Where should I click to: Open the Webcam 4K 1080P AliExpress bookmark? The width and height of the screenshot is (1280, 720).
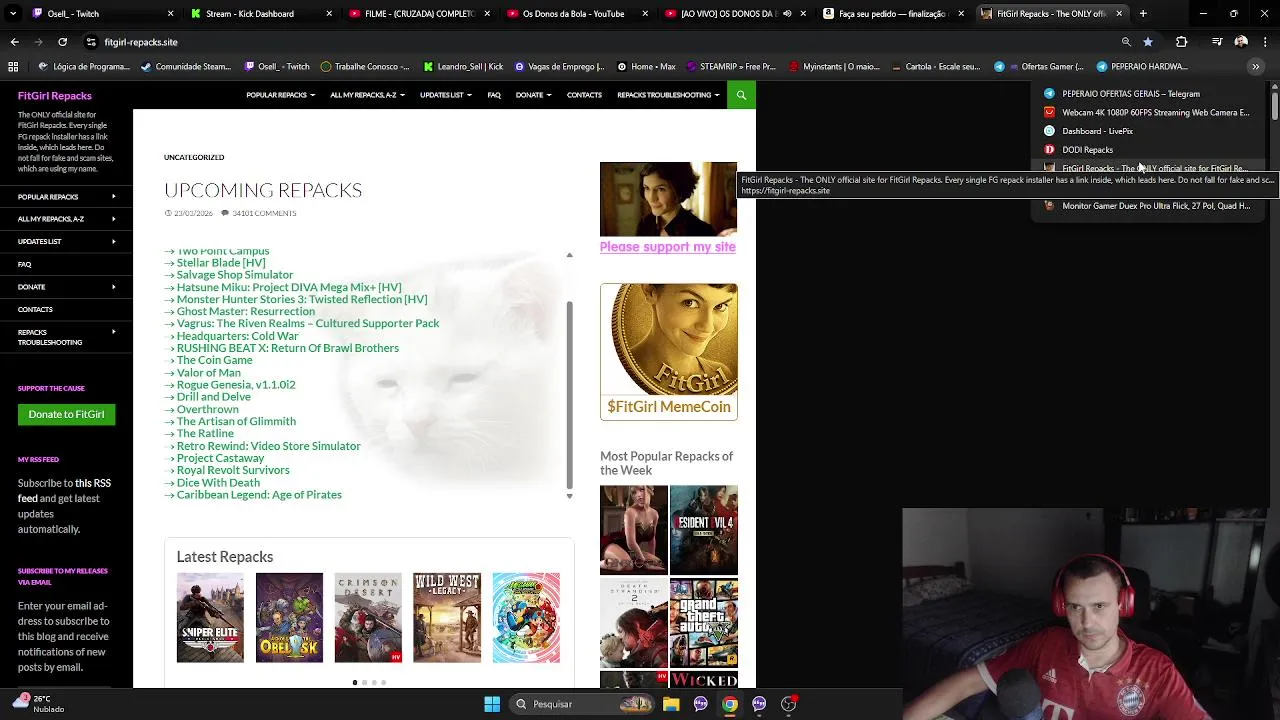click(1147, 113)
